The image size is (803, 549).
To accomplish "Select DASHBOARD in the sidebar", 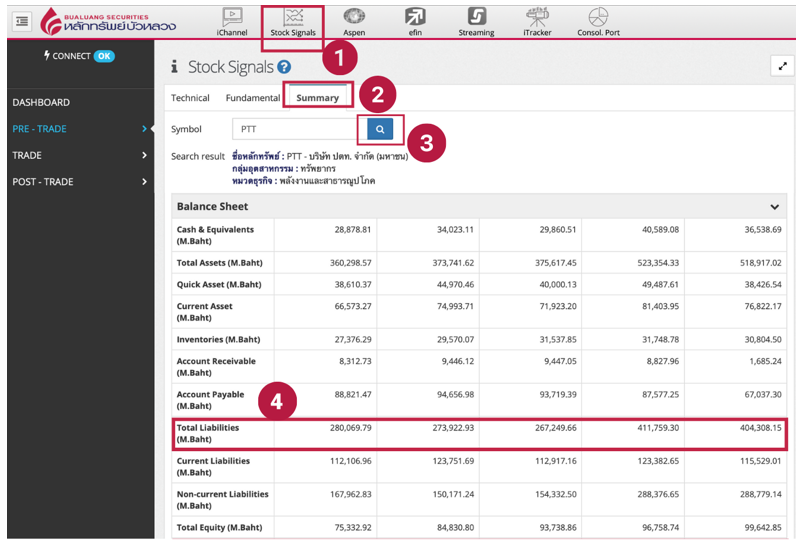I will click(x=41, y=102).
